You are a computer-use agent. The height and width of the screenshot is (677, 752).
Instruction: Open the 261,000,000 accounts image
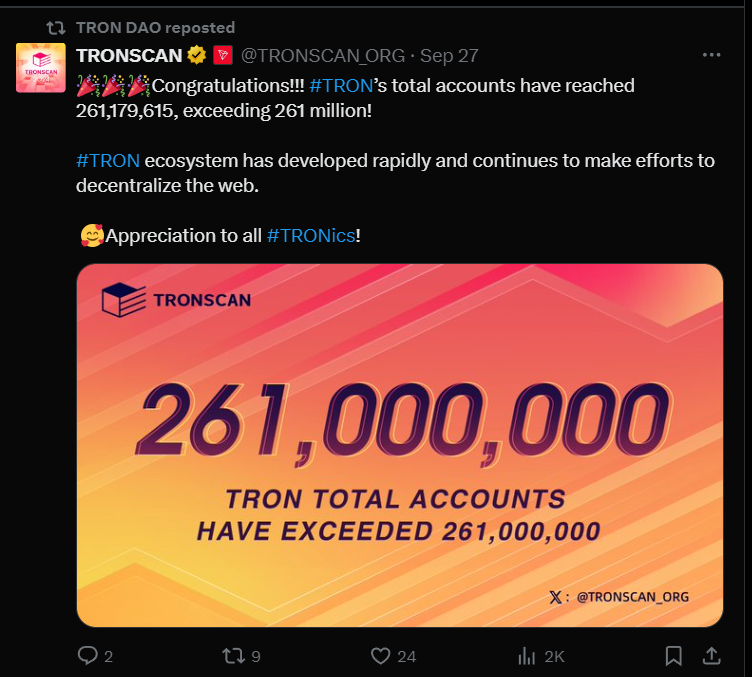coord(400,445)
